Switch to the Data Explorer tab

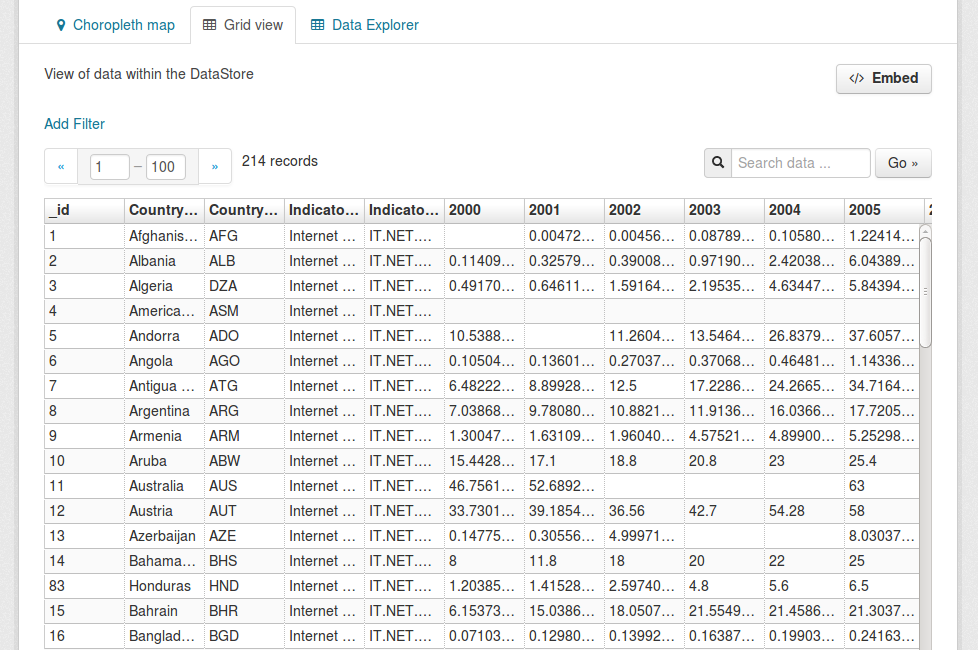pos(365,25)
